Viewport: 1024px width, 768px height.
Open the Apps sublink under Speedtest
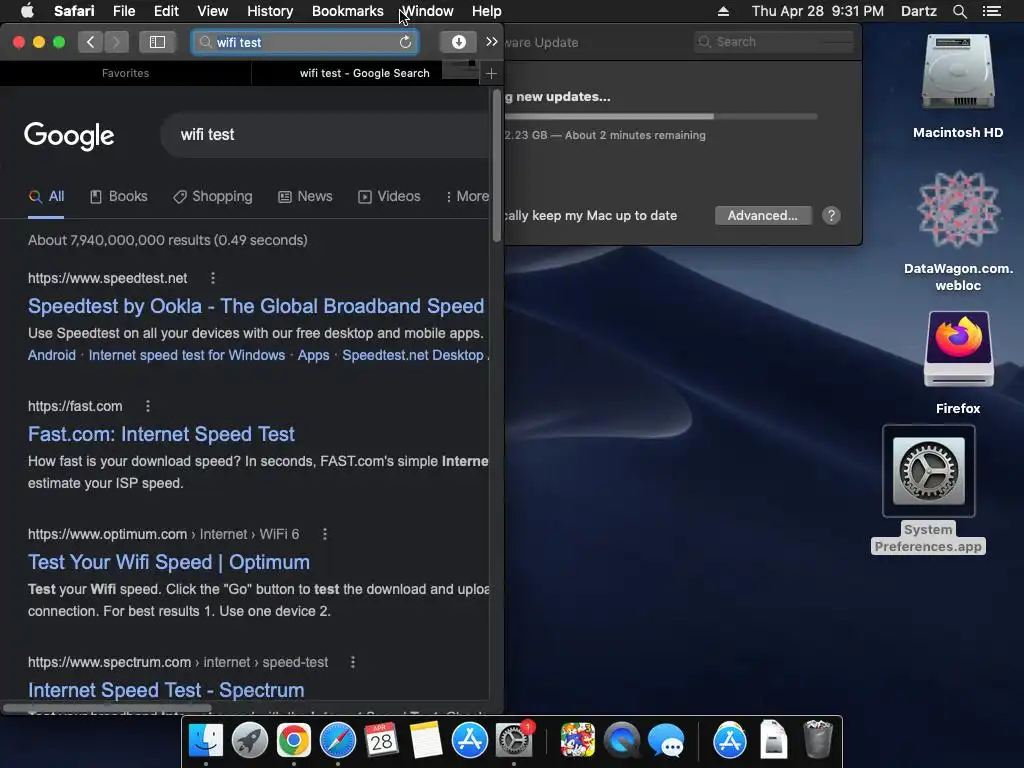point(313,355)
